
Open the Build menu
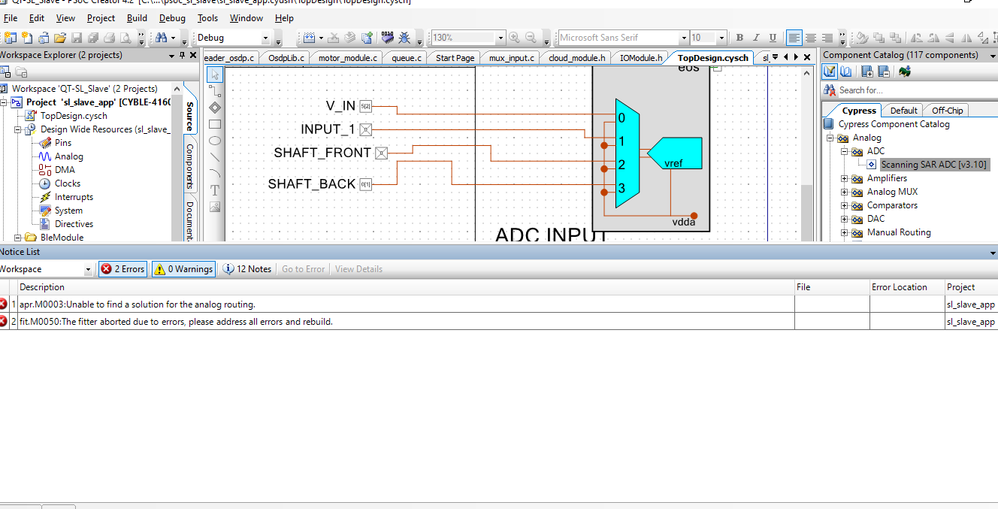tap(137, 18)
